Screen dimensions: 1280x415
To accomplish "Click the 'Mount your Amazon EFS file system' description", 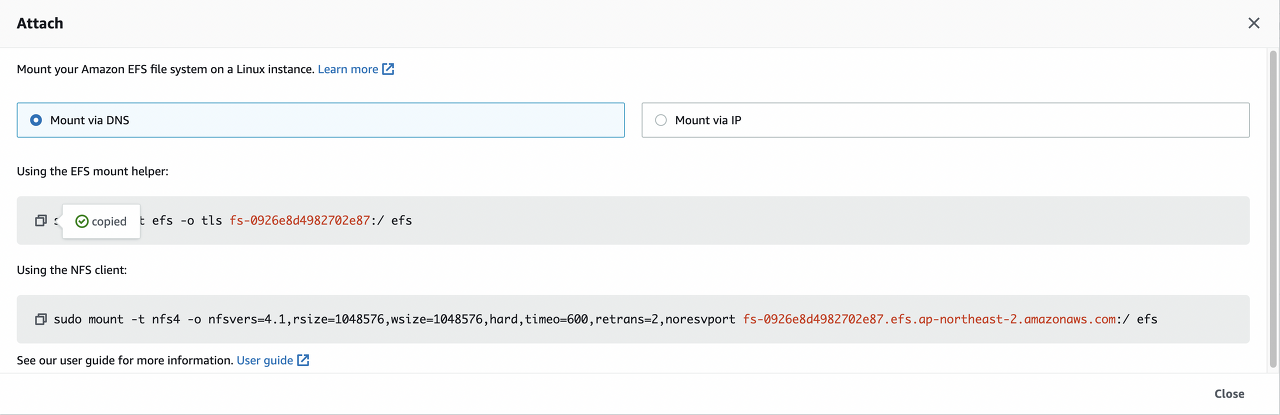I will (x=165, y=70).
